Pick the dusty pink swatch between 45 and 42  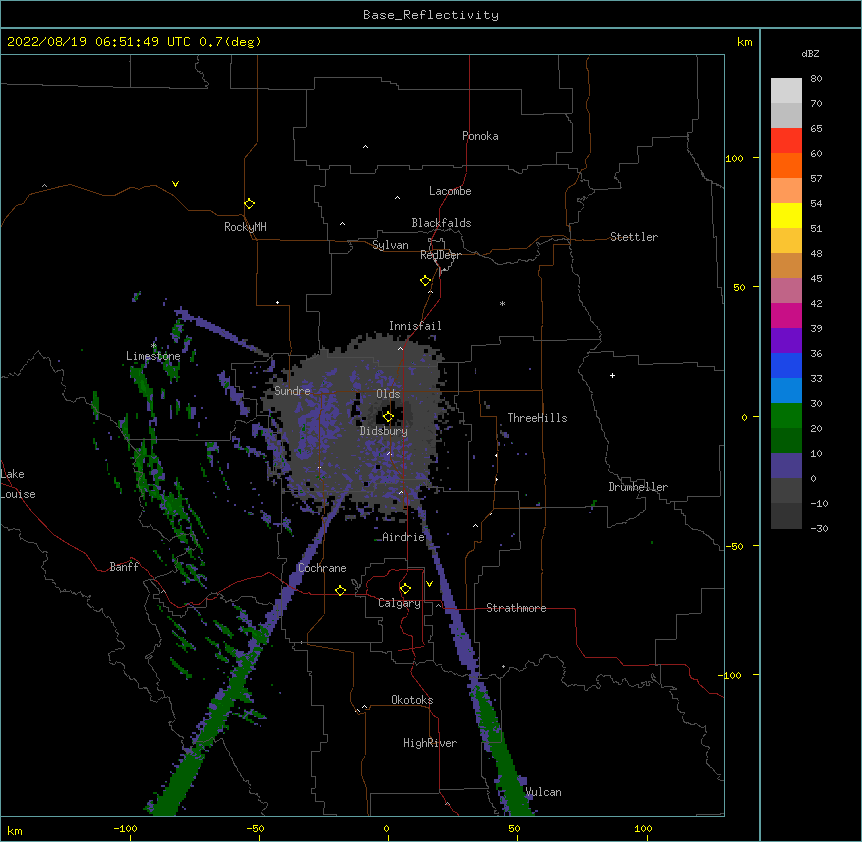point(786,291)
